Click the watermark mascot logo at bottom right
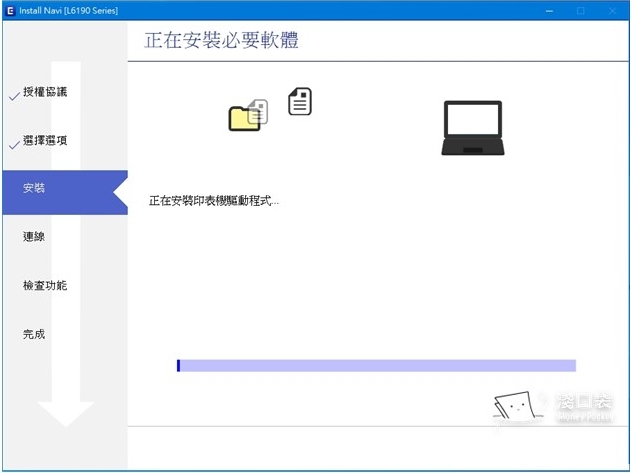 click(x=514, y=406)
